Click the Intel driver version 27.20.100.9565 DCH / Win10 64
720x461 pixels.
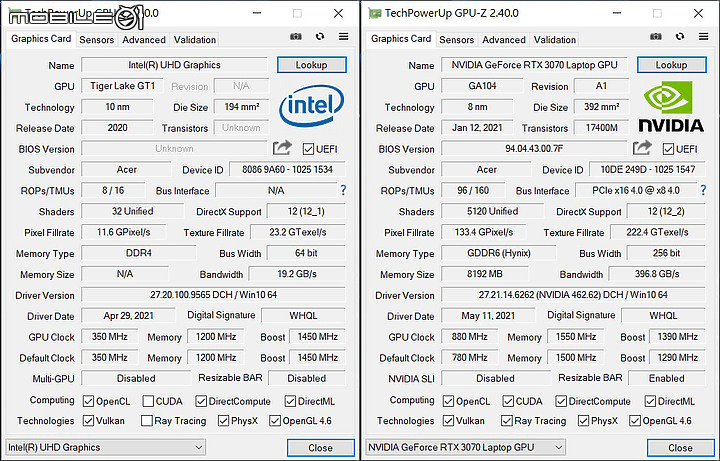(x=214, y=295)
